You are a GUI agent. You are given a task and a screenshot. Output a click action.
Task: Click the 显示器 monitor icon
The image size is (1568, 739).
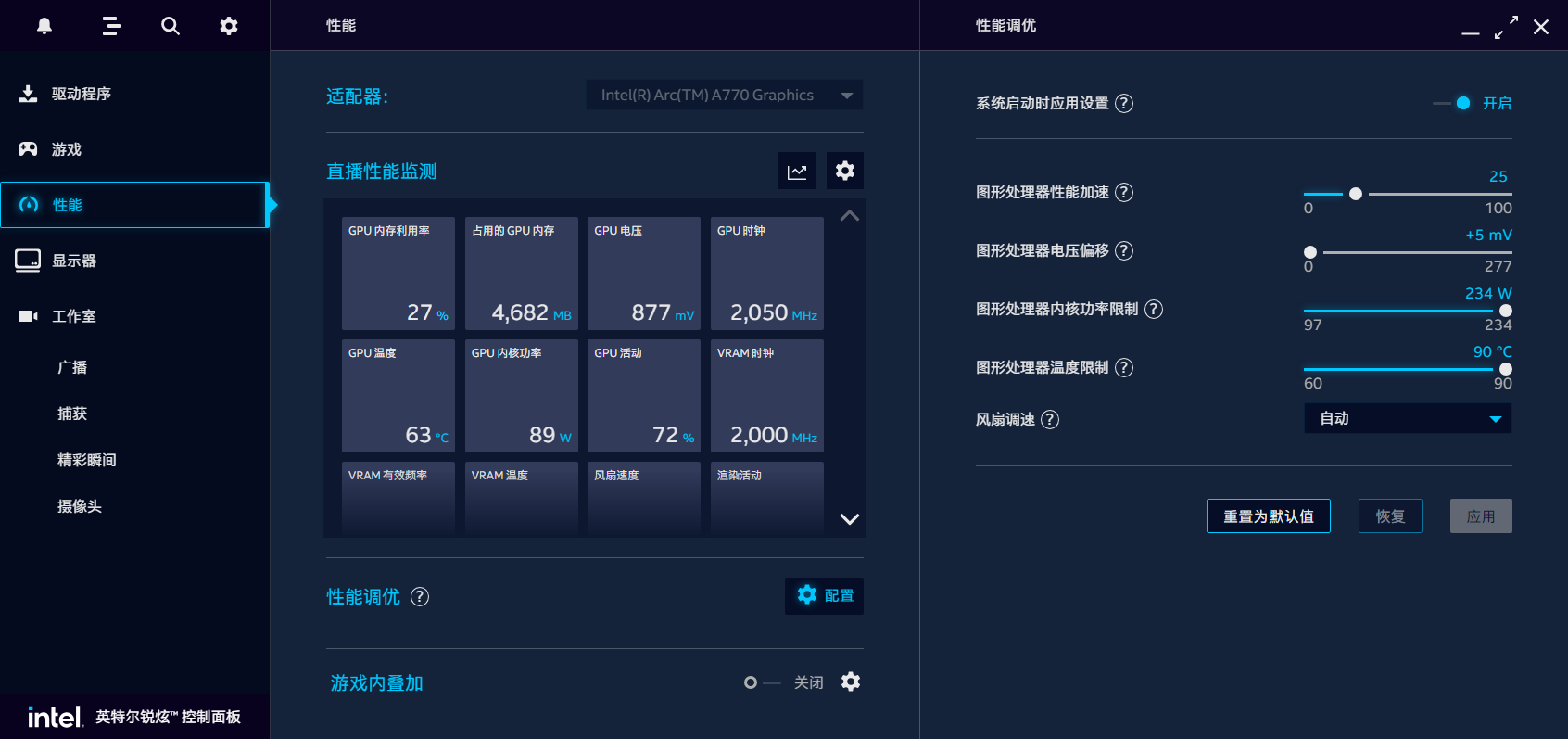(28, 261)
